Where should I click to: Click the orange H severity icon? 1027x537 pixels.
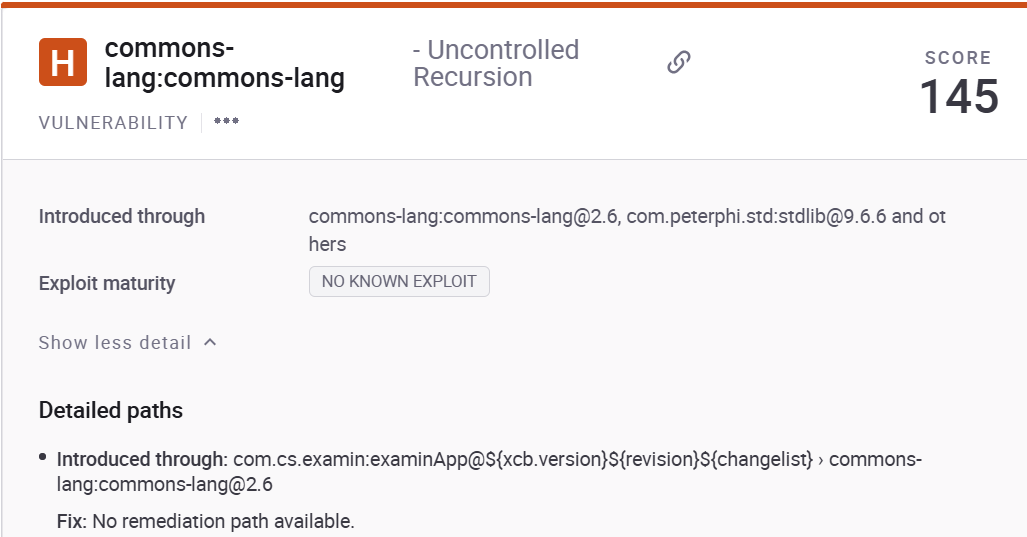62,63
